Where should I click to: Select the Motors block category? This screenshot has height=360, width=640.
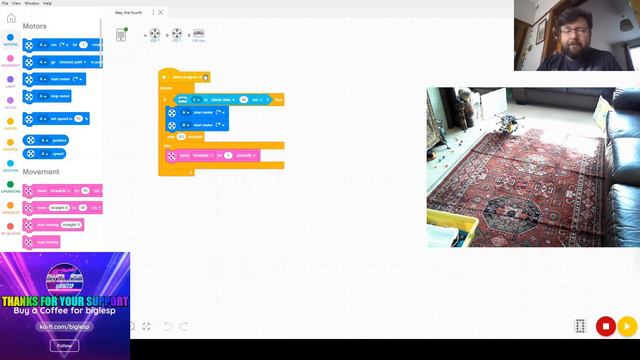tap(11, 40)
